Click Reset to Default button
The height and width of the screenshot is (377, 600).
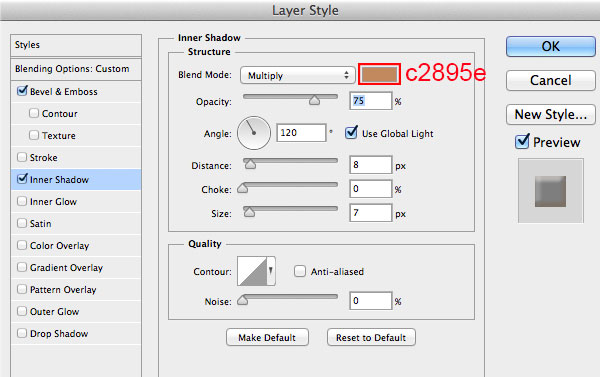point(371,337)
